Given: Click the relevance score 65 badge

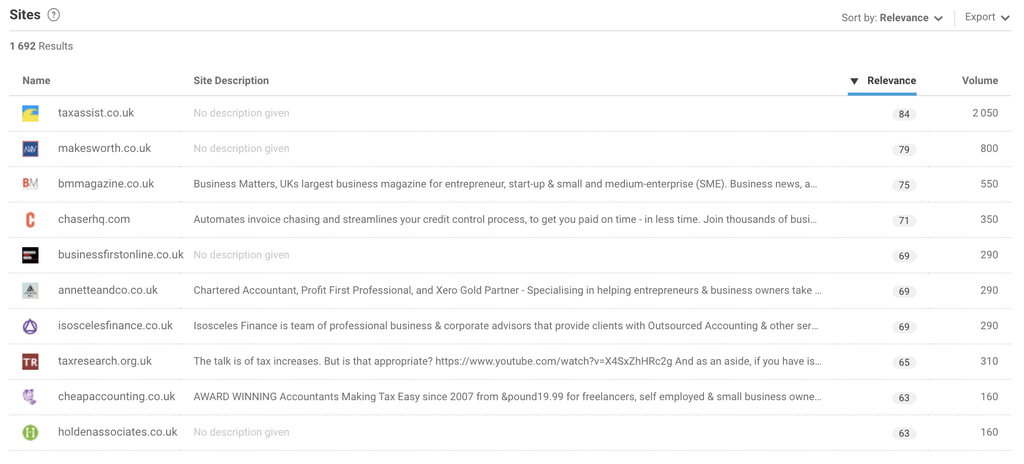Looking at the screenshot, I should [904, 362].
